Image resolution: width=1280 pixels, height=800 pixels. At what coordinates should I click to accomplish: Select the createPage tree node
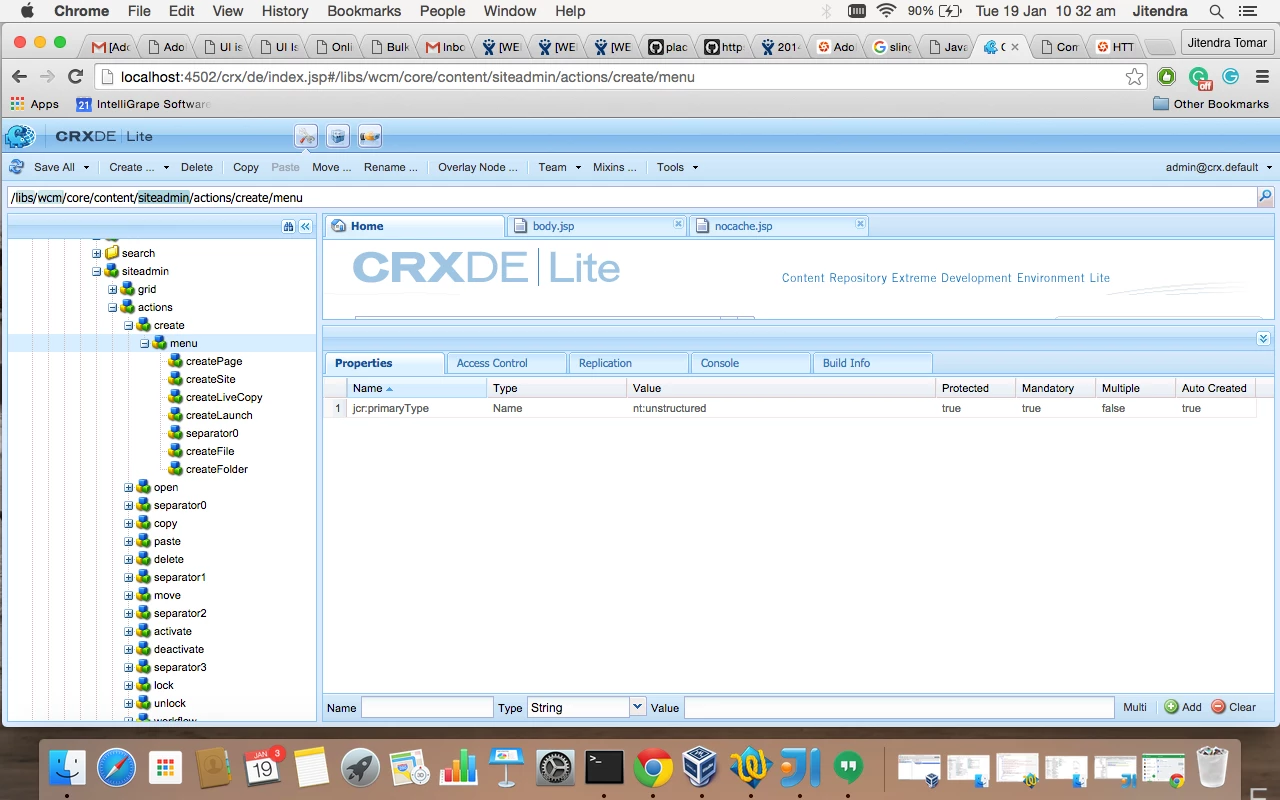214,361
